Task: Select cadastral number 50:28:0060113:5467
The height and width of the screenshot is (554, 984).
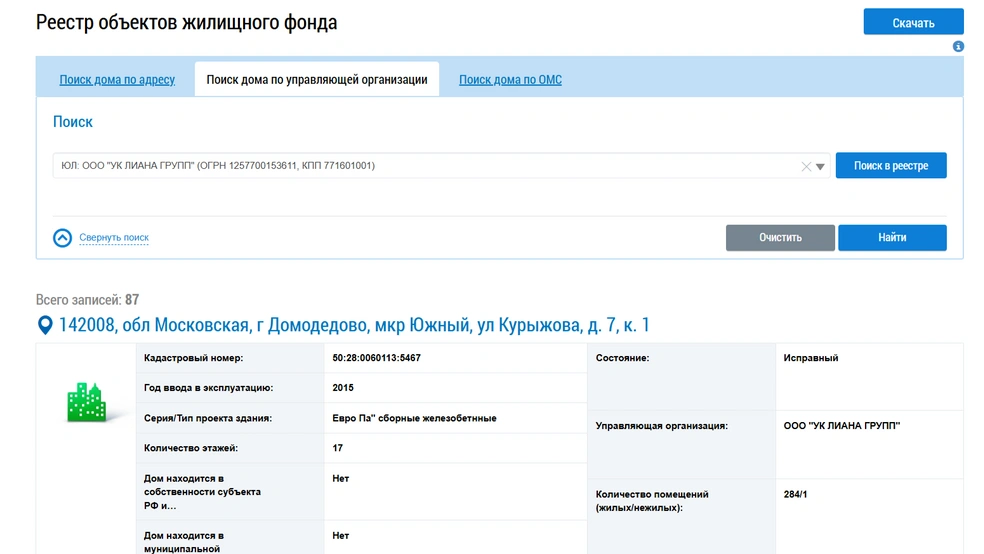Action: coord(377,358)
